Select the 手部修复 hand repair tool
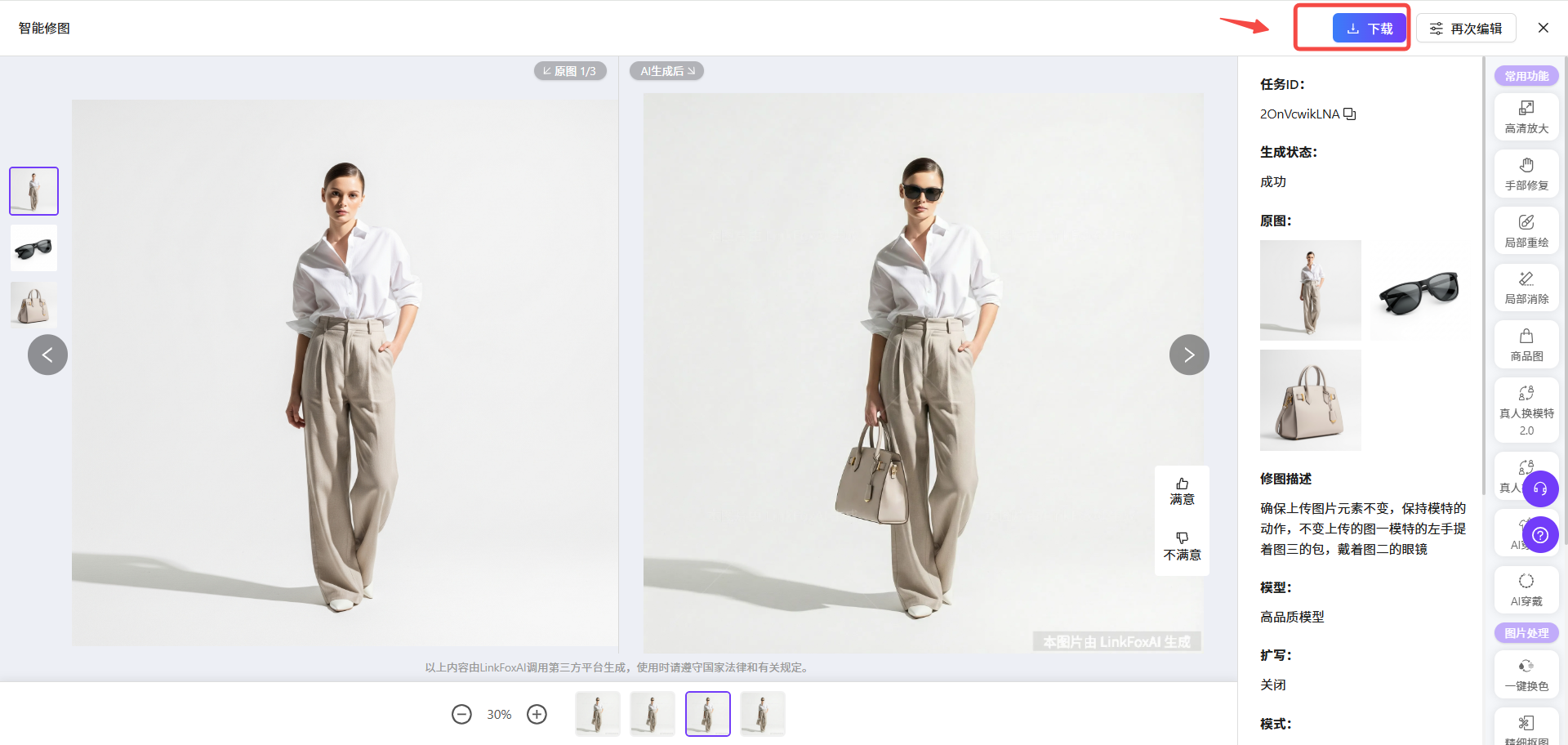Viewport: 1568px width, 745px height. [1526, 174]
